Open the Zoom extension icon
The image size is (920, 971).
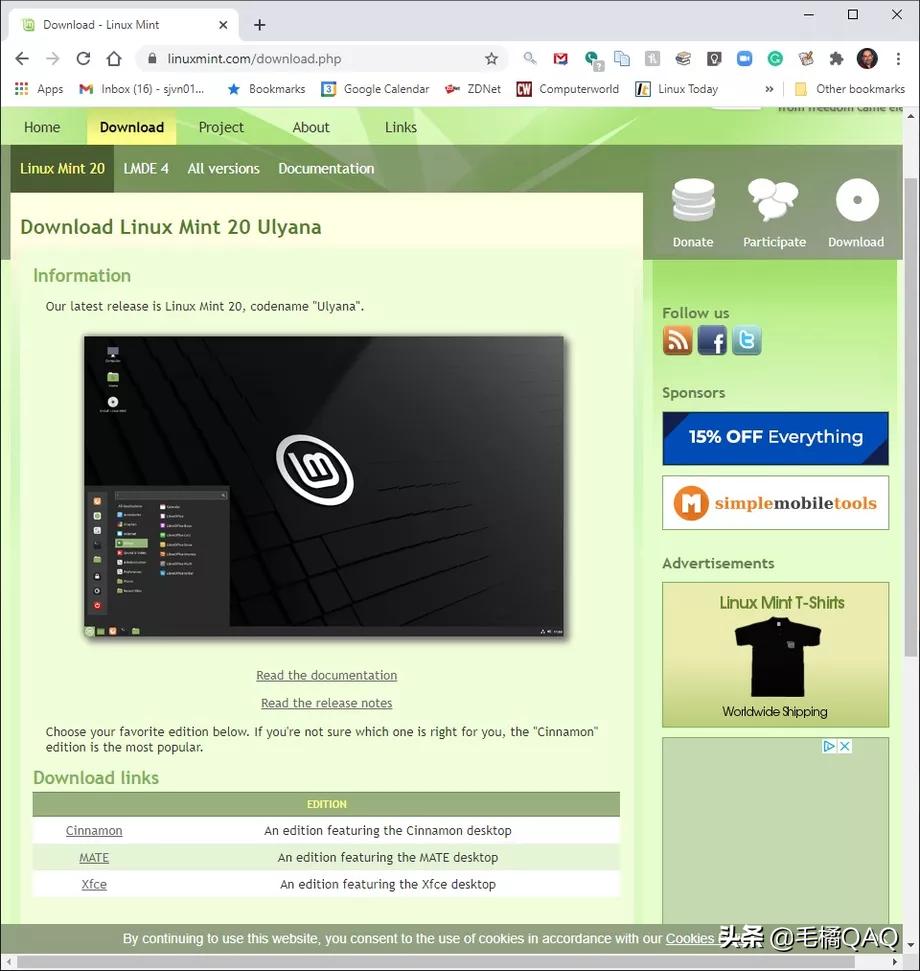746,59
